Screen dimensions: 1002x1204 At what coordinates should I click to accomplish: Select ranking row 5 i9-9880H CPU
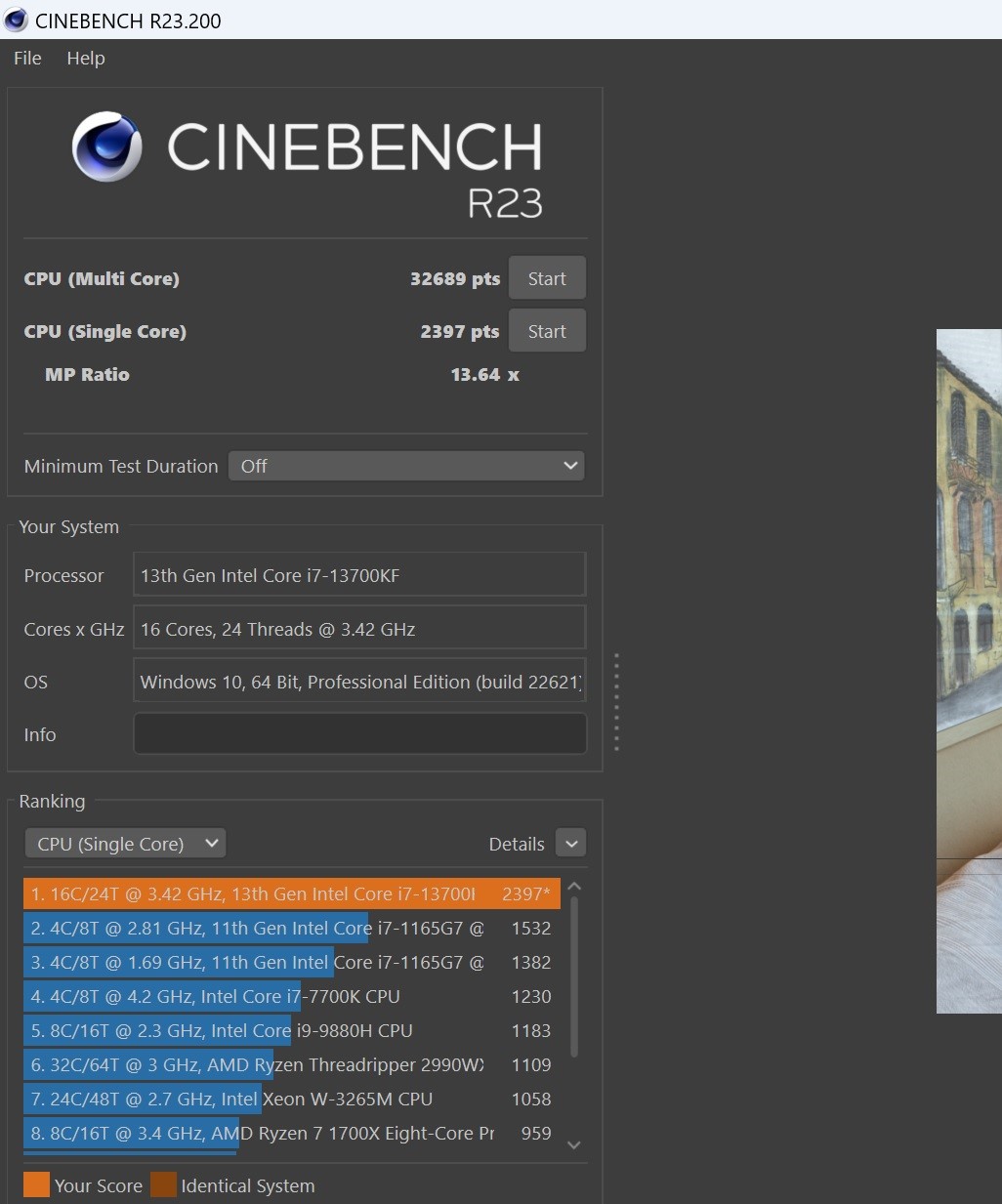[292, 1030]
